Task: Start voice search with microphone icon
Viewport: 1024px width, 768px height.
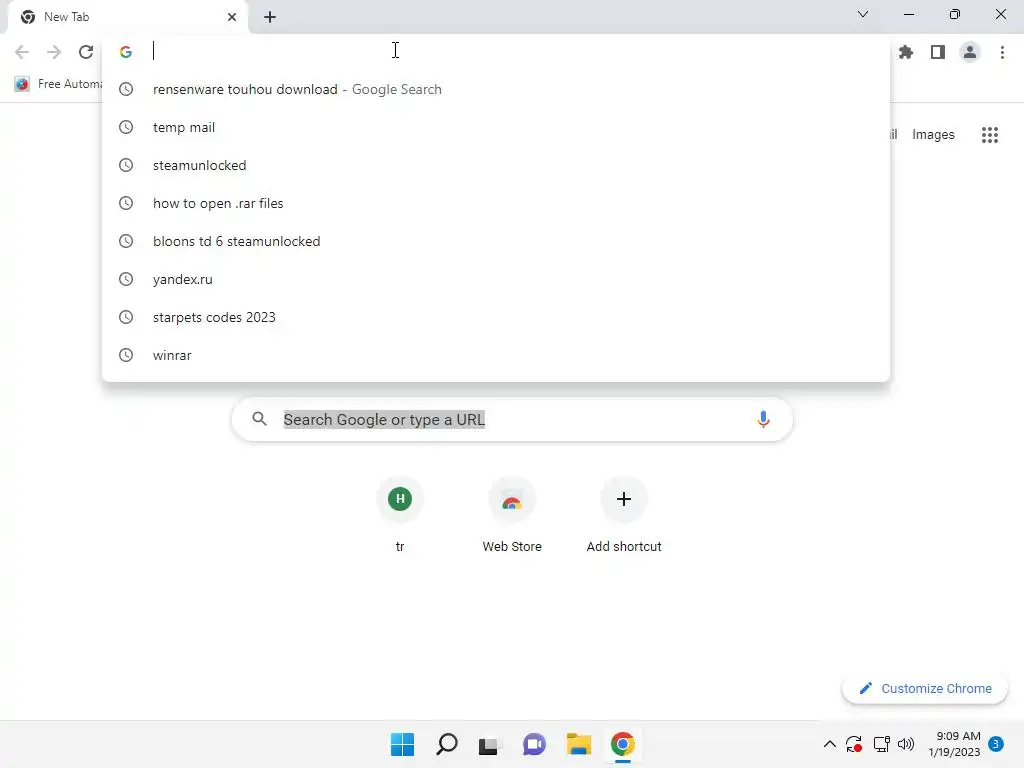Action: [763, 419]
